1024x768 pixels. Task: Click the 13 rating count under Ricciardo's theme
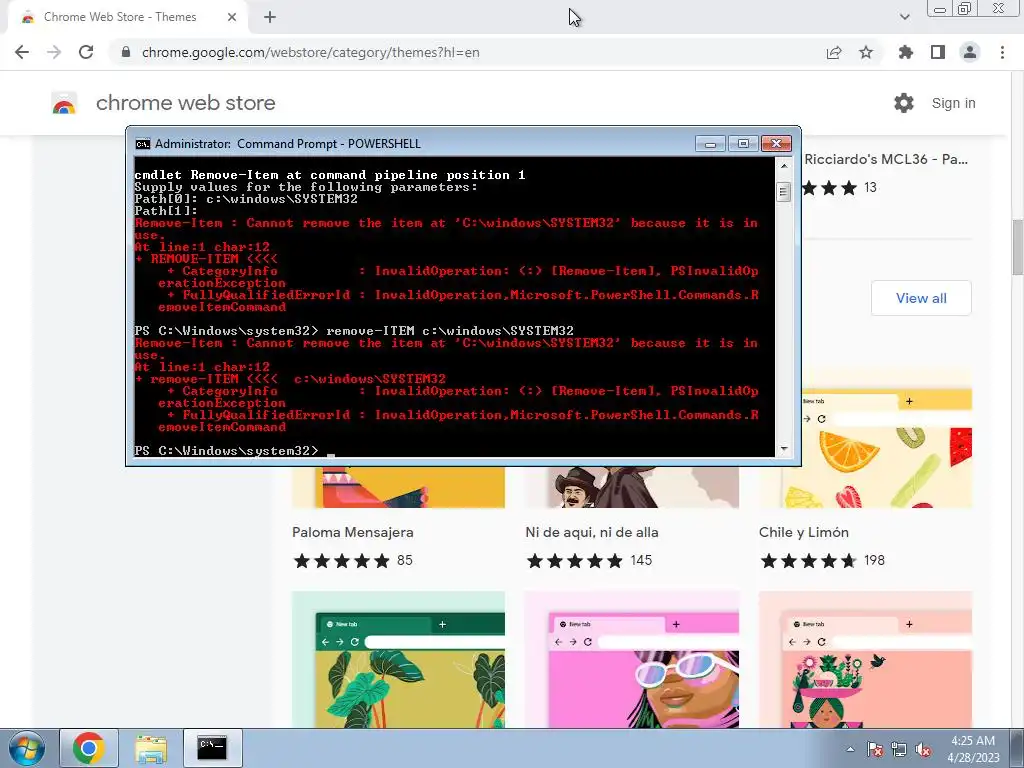pos(871,188)
